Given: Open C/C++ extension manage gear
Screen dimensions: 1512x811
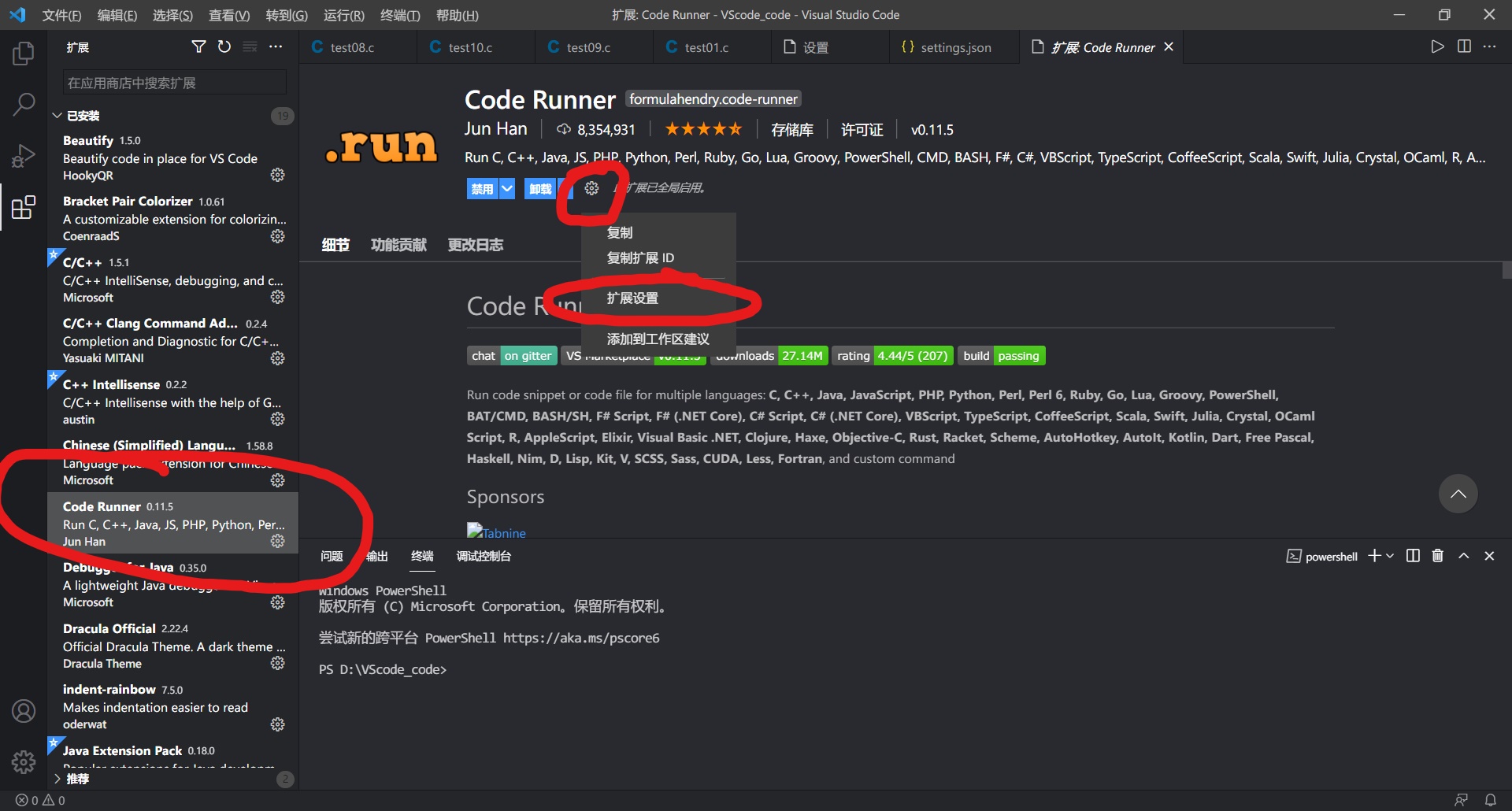Looking at the screenshot, I should [278, 297].
